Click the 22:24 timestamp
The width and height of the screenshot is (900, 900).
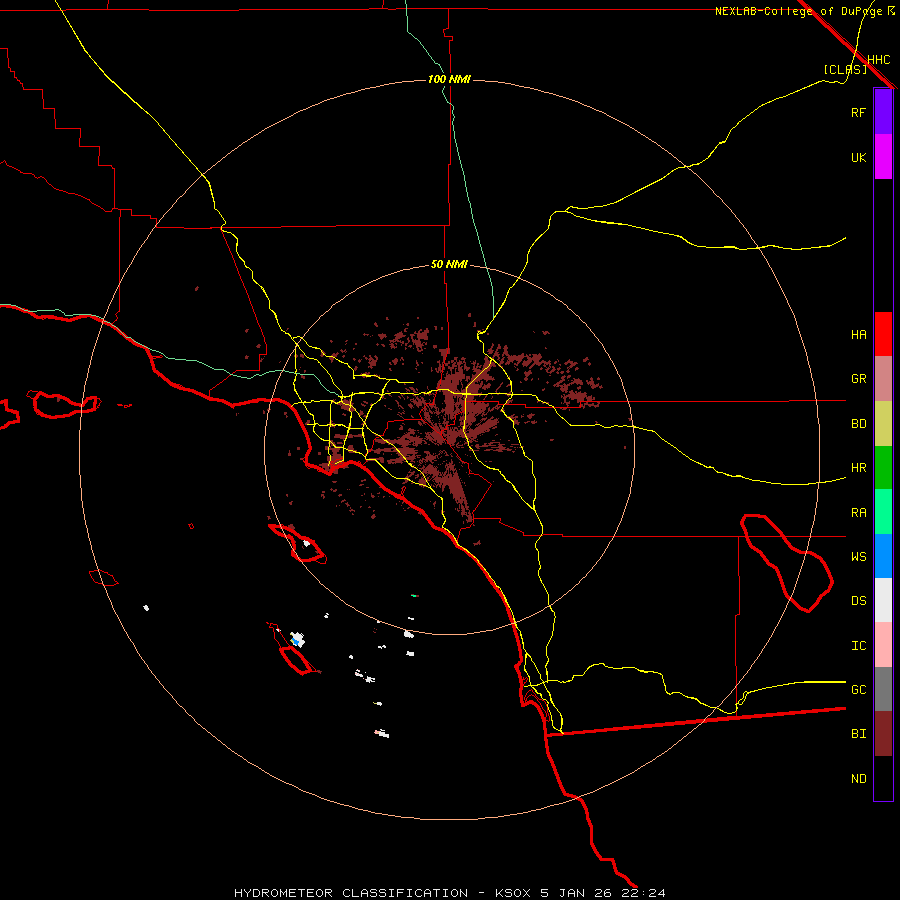(x=643, y=893)
